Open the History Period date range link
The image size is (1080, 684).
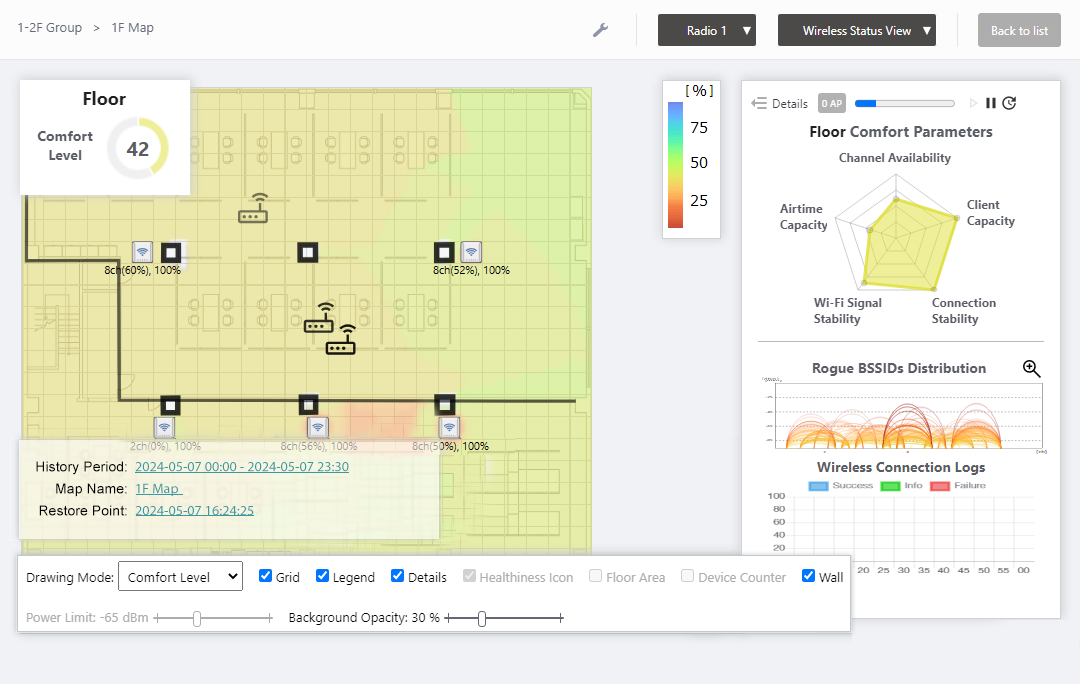point(242,467)
